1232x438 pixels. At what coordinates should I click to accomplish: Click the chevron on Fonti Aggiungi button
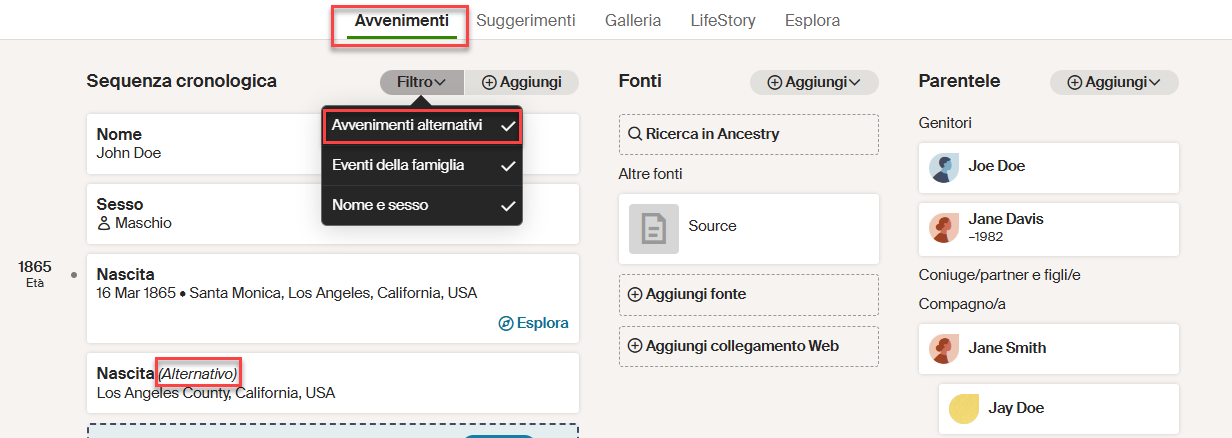coord(855,83)
